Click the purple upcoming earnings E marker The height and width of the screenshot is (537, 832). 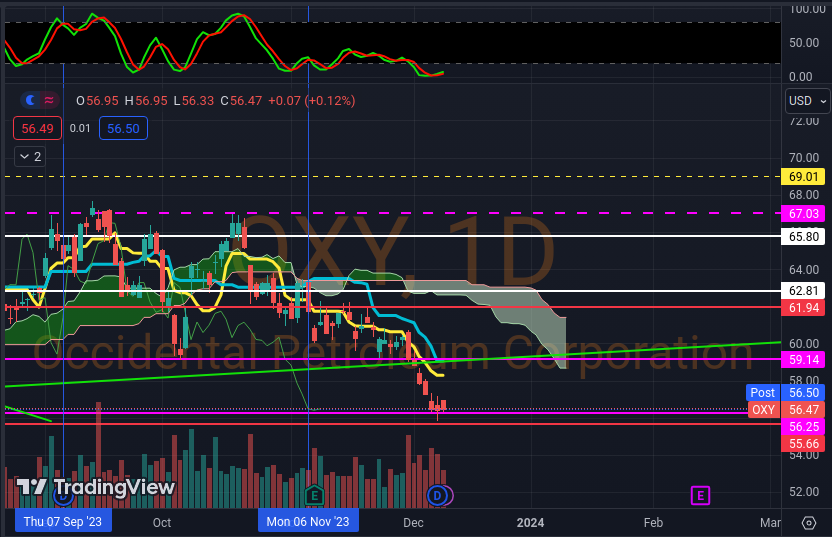(700, 494)
